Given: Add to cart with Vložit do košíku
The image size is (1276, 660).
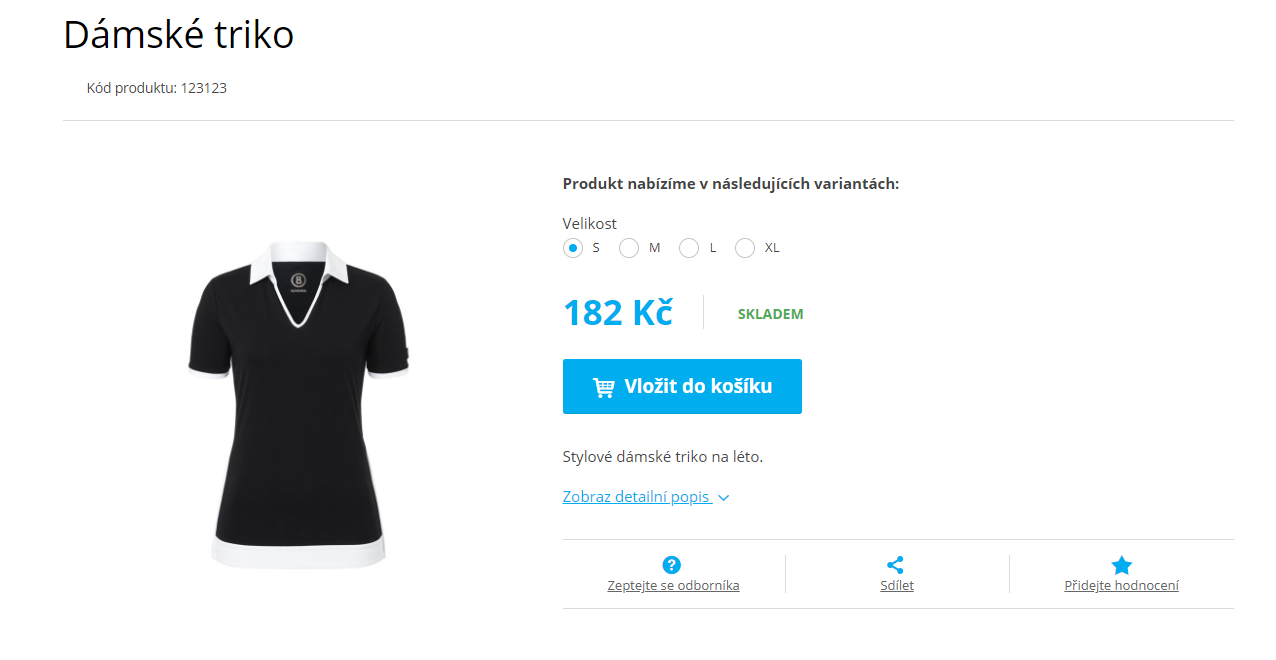Looking at the screenshot, I should coord(682,386).
